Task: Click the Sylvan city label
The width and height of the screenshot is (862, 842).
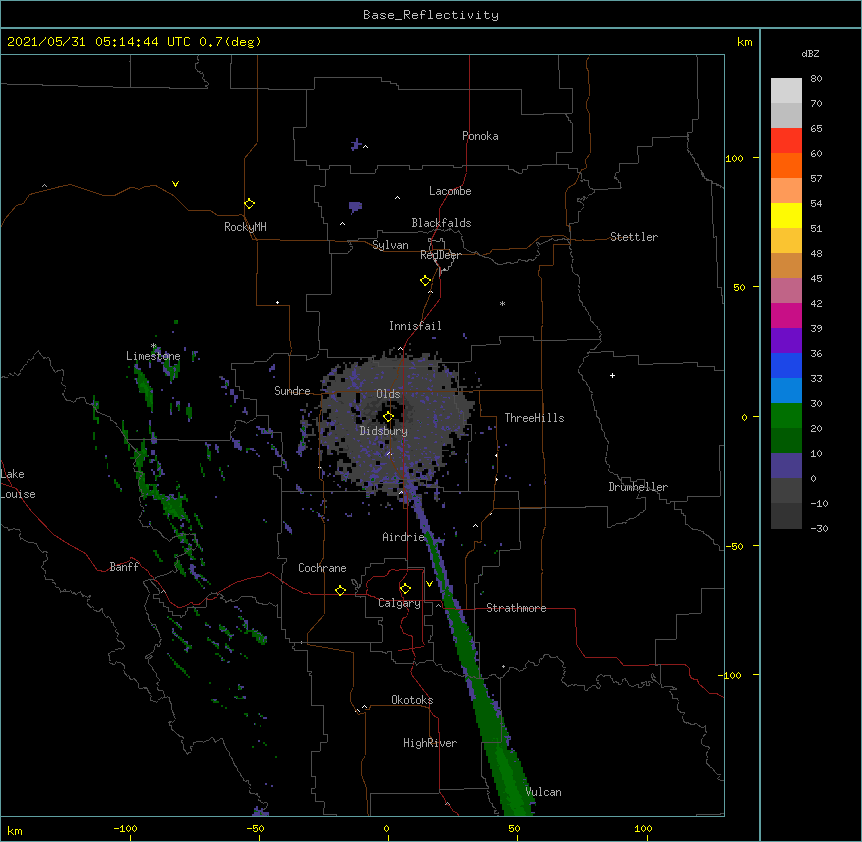Action: (390, 245)
